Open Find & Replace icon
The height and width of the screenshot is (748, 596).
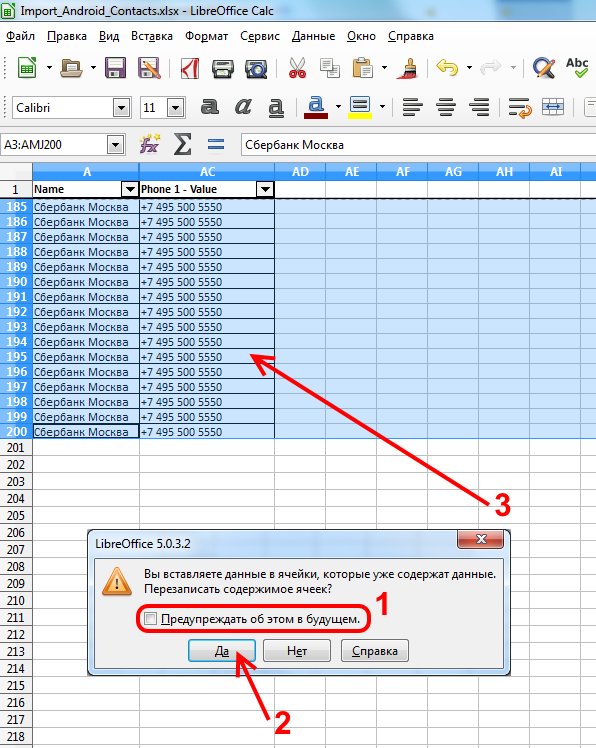point(544,68)
